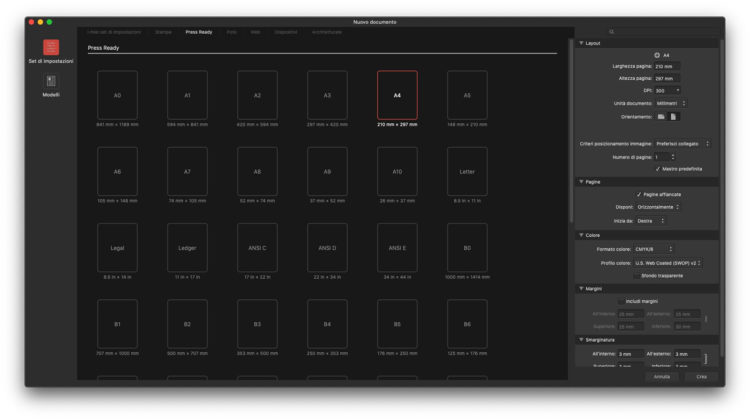This screenshot has width=750, height=420.
Task: Switch to the Press Ready tab
Action: (199, 32)
